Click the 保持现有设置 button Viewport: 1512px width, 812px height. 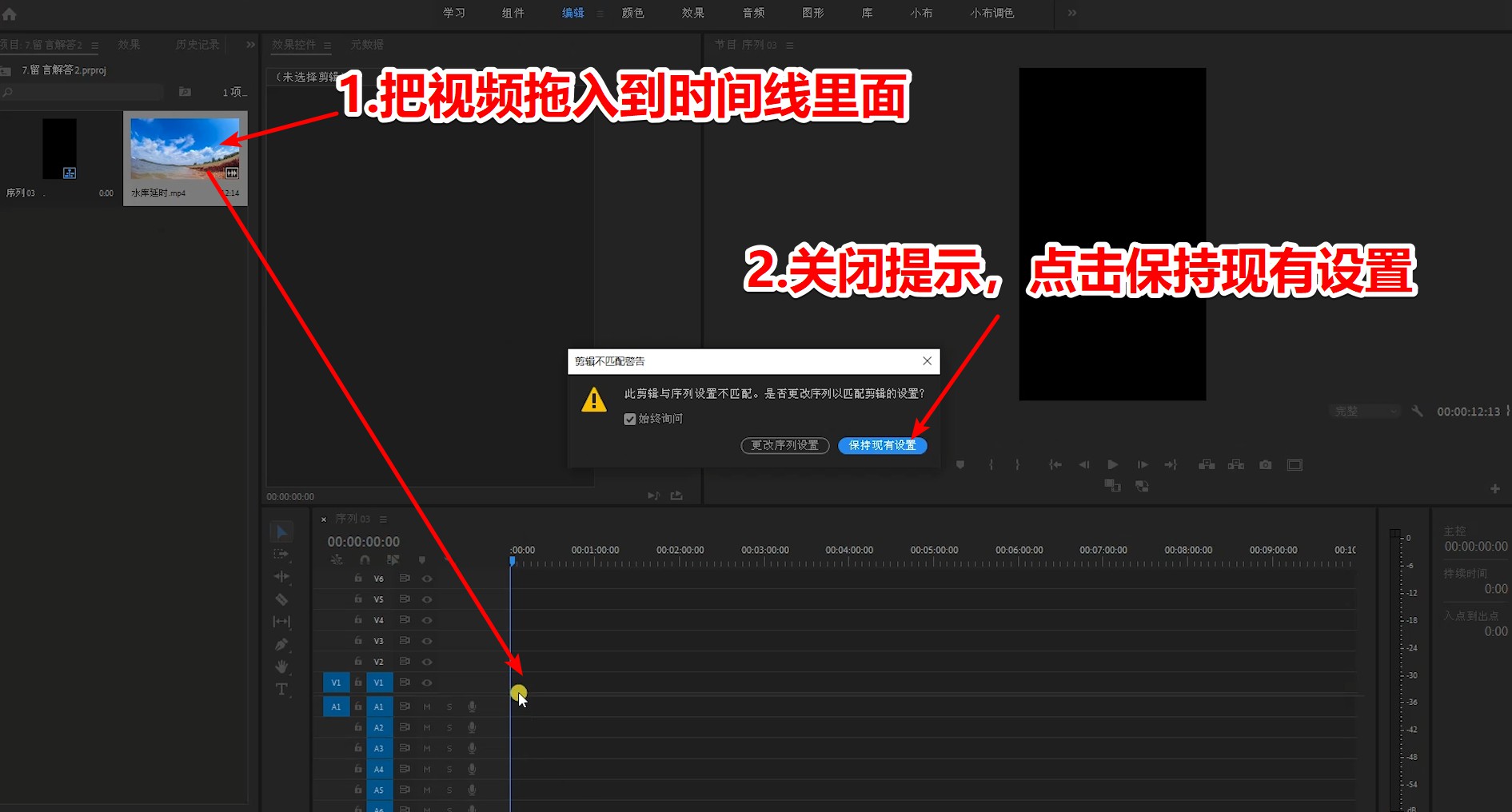tap(882, 445)
